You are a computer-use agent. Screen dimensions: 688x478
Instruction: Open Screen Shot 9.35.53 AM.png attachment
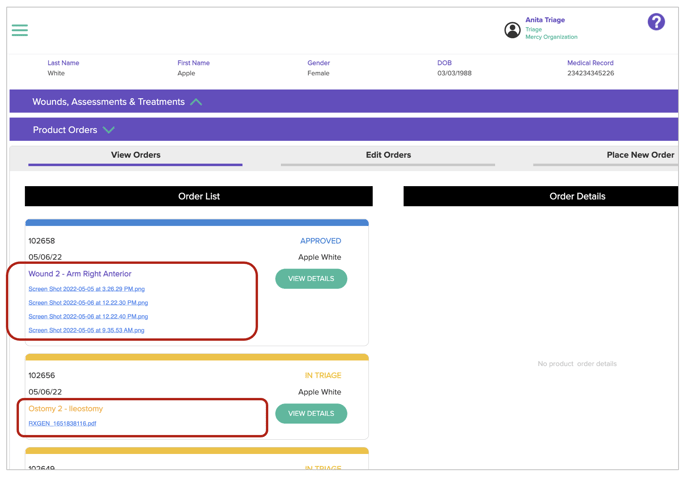tap(86, 330)
